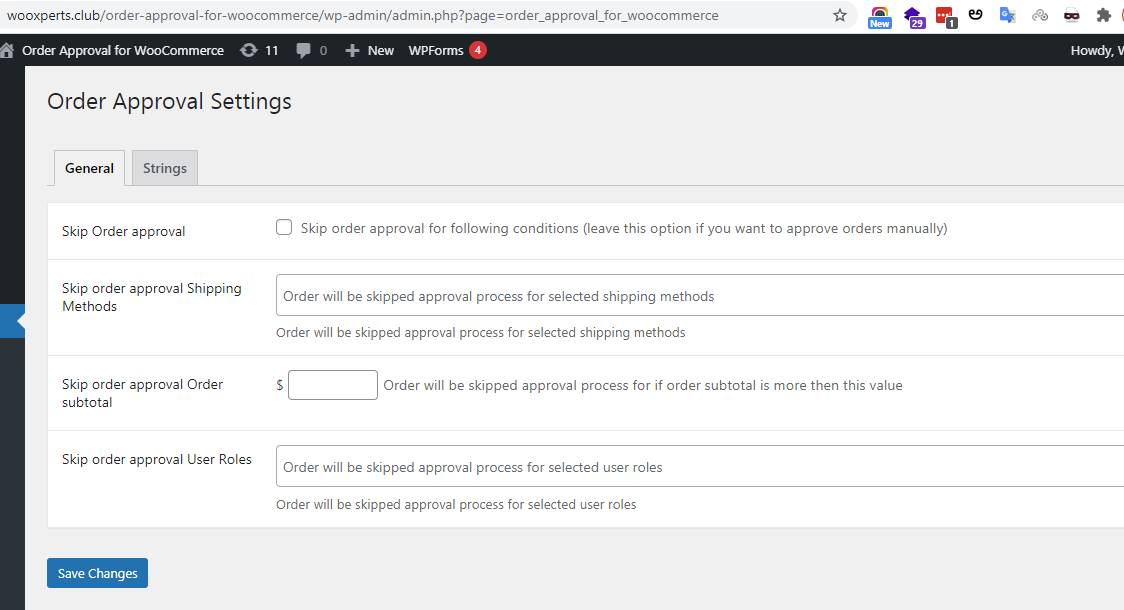Open the Chrome extensions puzzle menu
This screenshot has height=610, width=1124.
pos(1104,15)
